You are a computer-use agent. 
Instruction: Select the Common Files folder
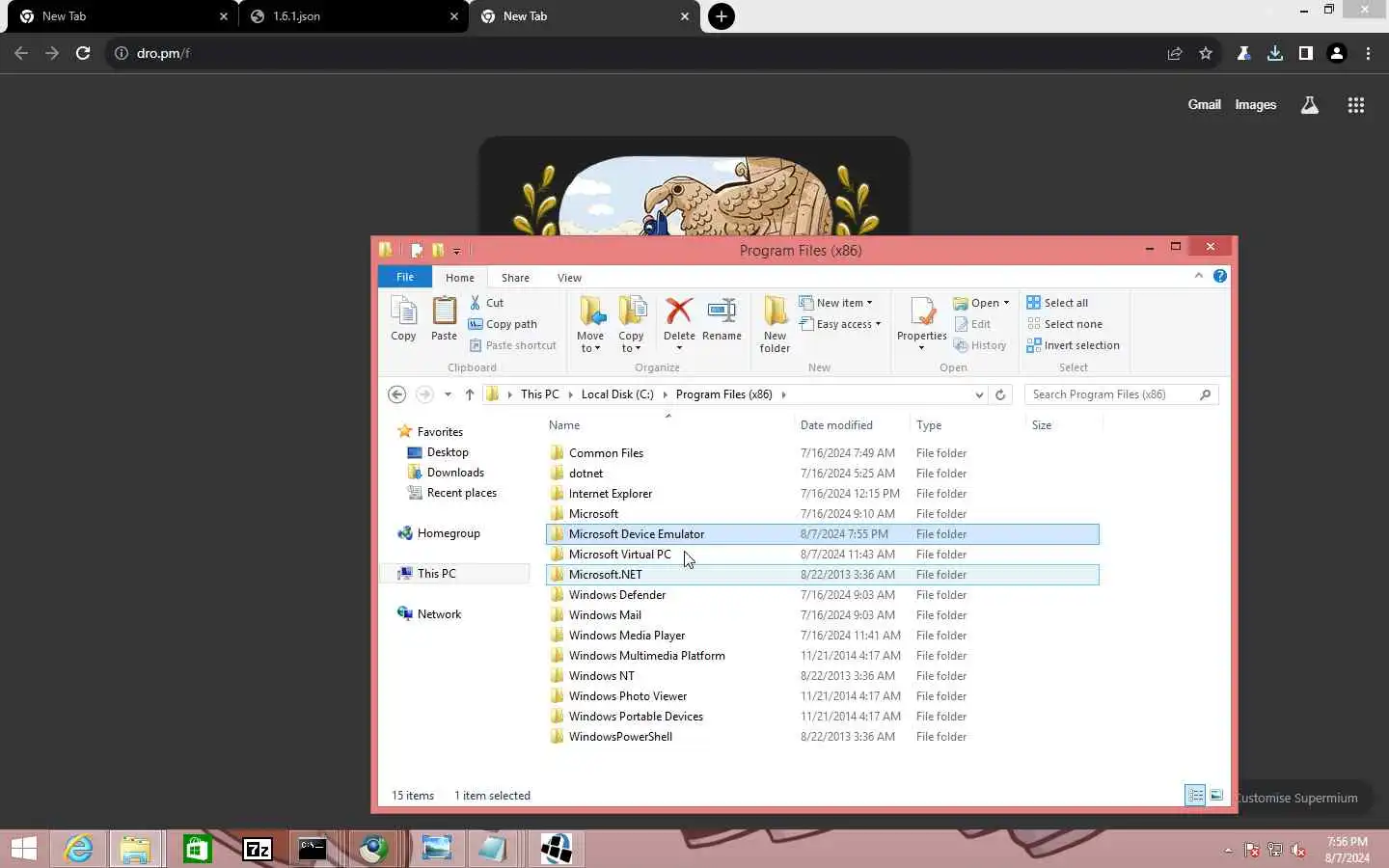tap(822, 453)
